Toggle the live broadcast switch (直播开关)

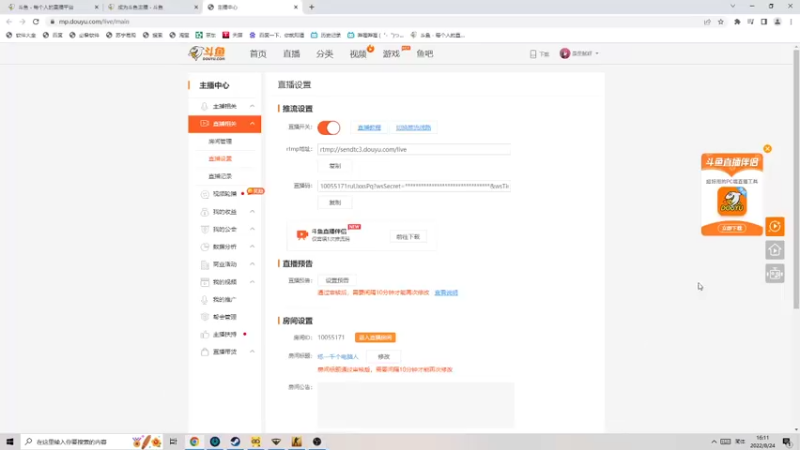pyautogui.click(x=329, y=128)
